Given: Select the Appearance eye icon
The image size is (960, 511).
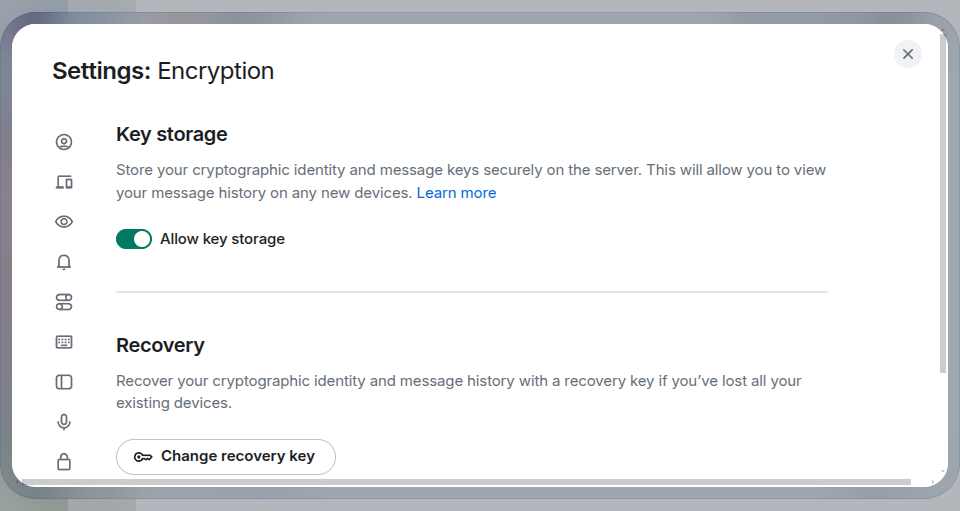Looking at the screenshot, I should pyautogui.click(x=64, y=222).
